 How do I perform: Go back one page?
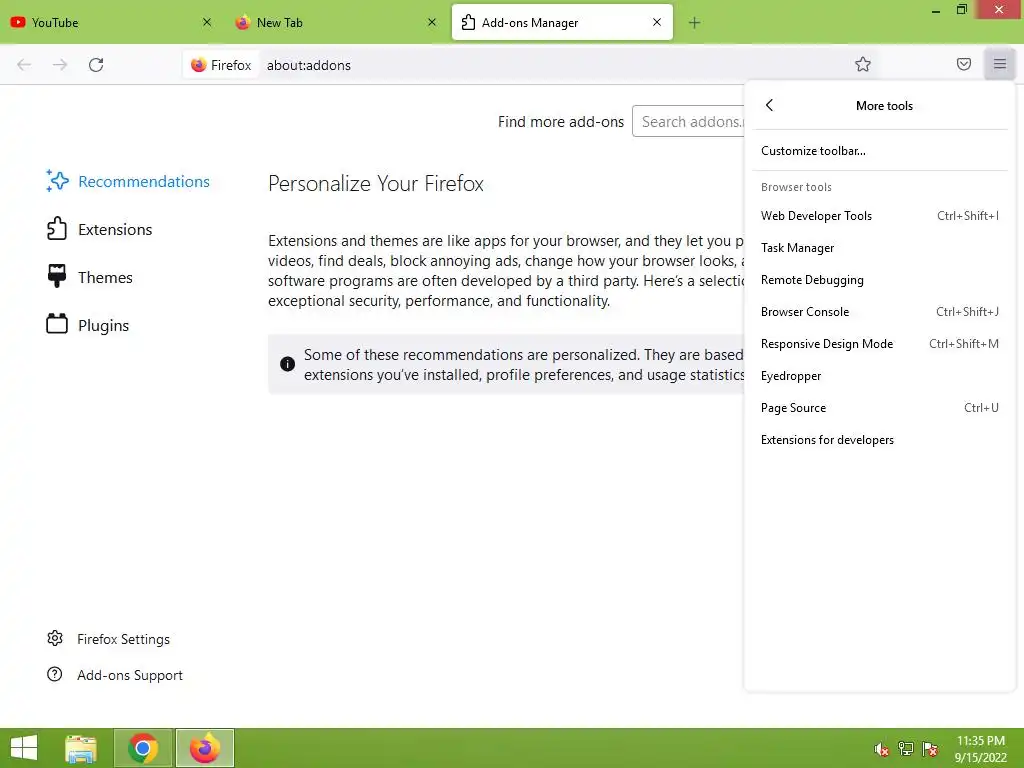(24, 65)
